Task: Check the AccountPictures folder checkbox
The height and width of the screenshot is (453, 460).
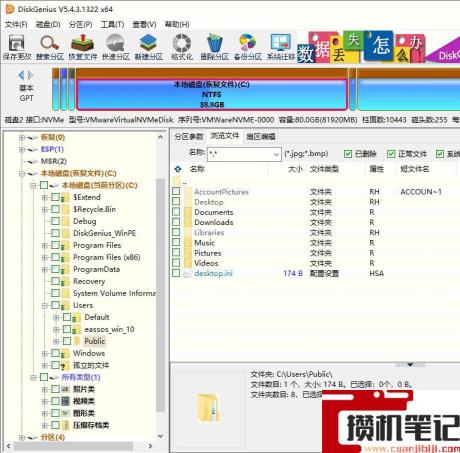Action: (176, 192)
